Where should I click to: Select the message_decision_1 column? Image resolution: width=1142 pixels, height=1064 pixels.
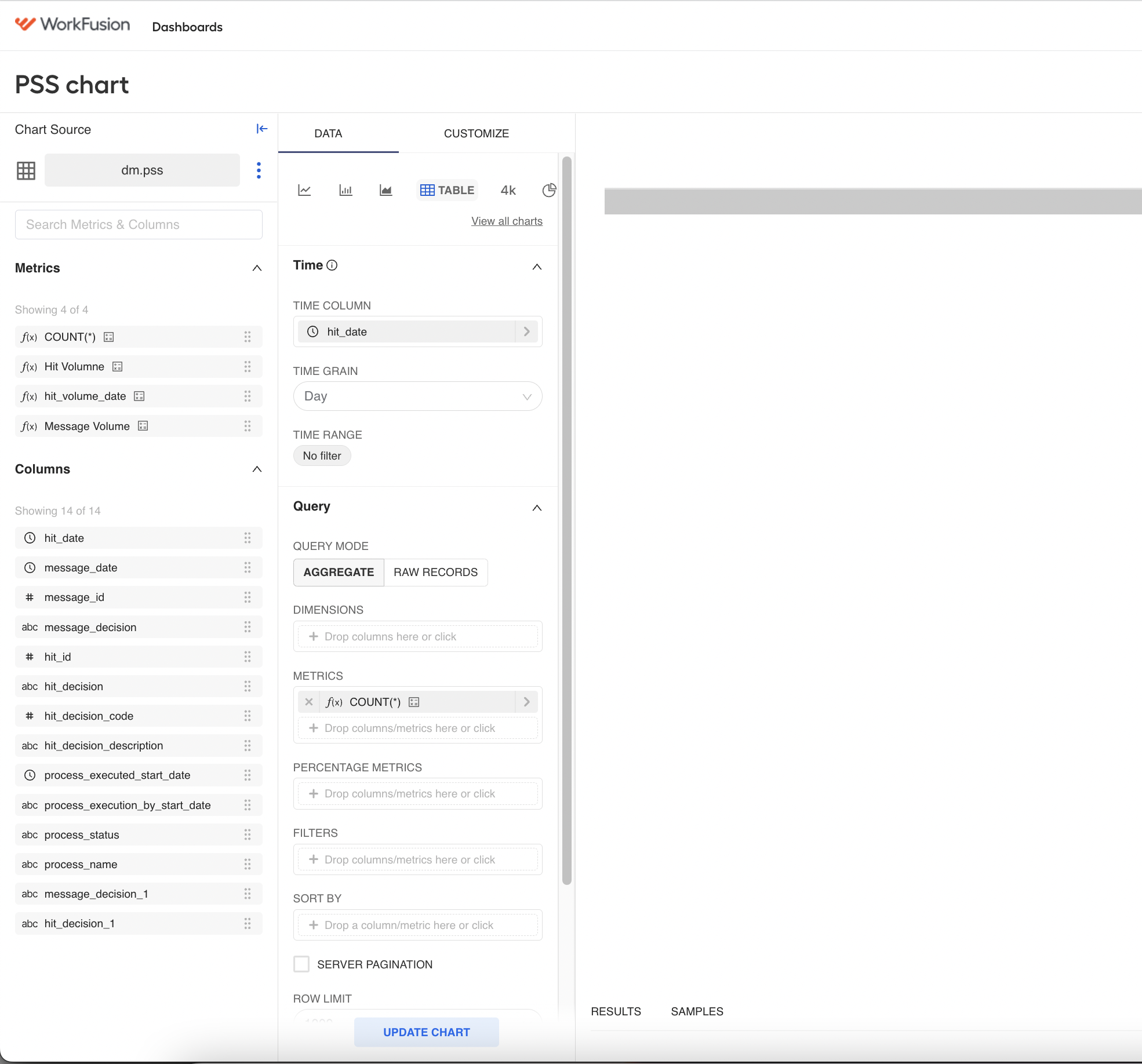click(x=139, y=894)
